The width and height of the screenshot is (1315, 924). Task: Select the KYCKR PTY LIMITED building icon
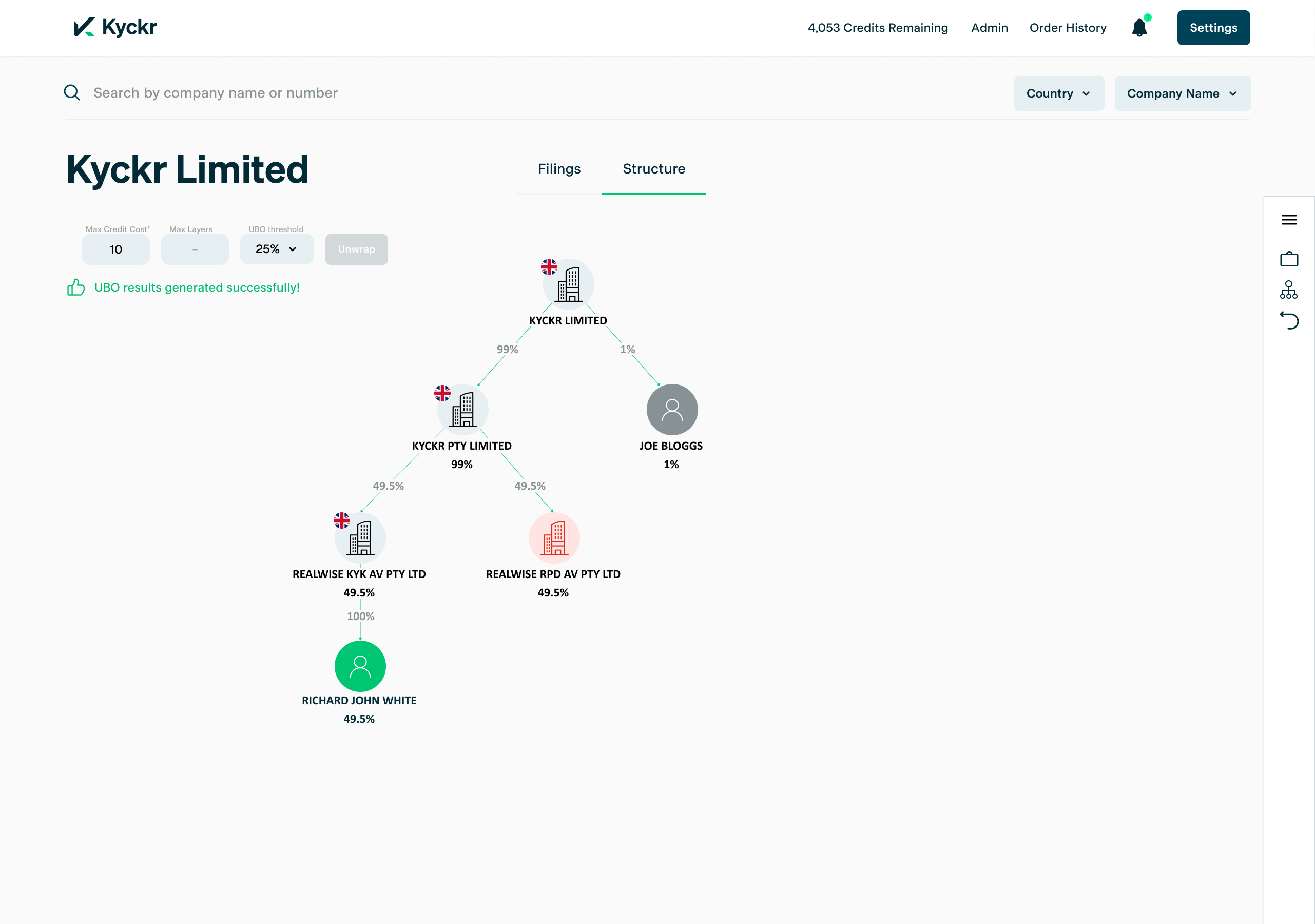click(x=463, y=410)
